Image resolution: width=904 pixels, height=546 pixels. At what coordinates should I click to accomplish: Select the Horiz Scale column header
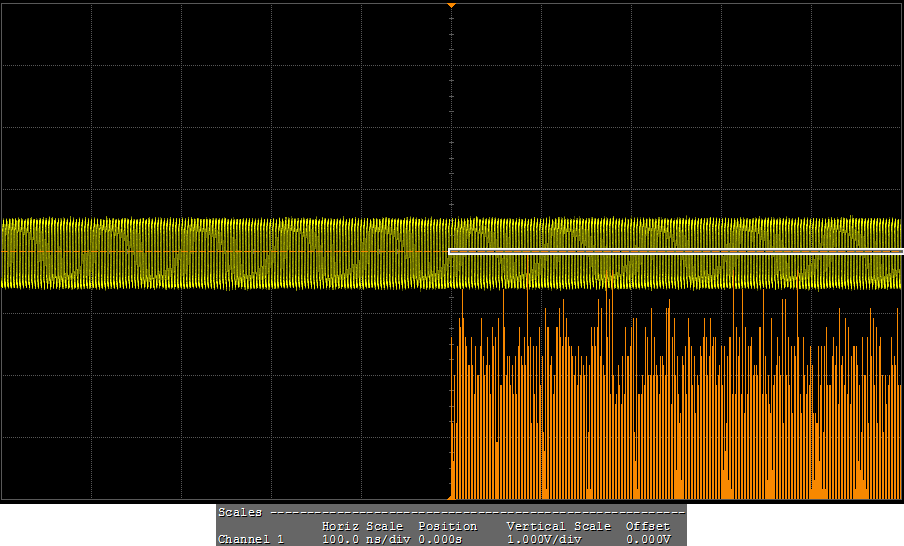362,526
